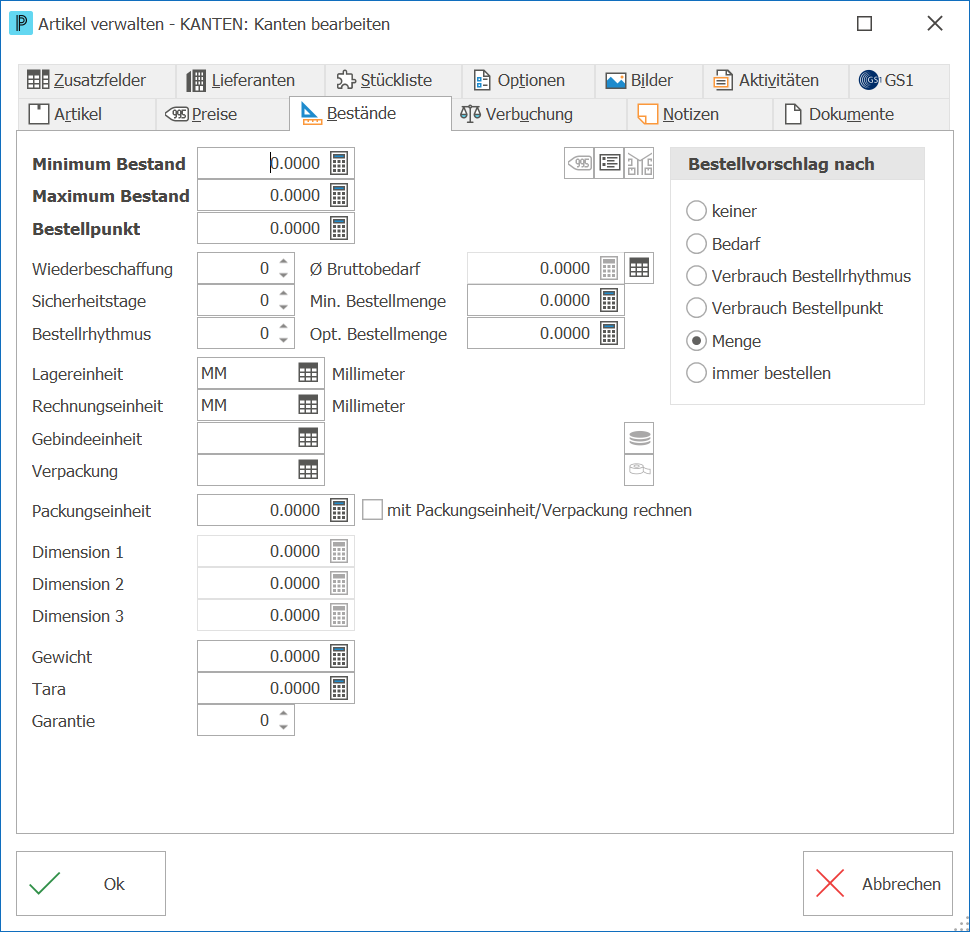Open lookup table for Lagereinheit
This screenshot has width=970, height=932.
point(308,373)
